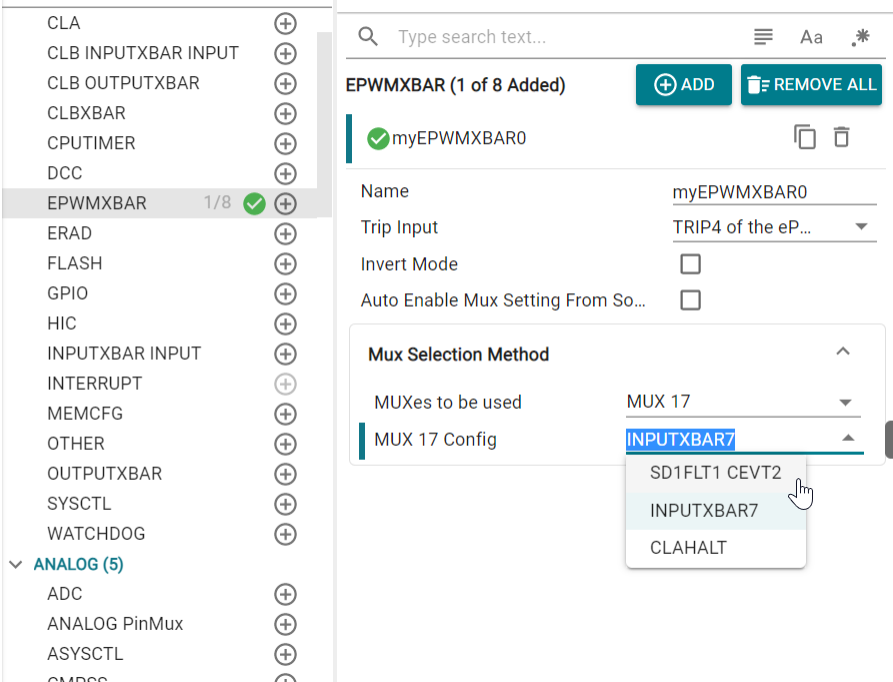Add an ADC instance via plus icon
Screen dimensions: 893x682
pyautogui.click(x=285, y=594)
